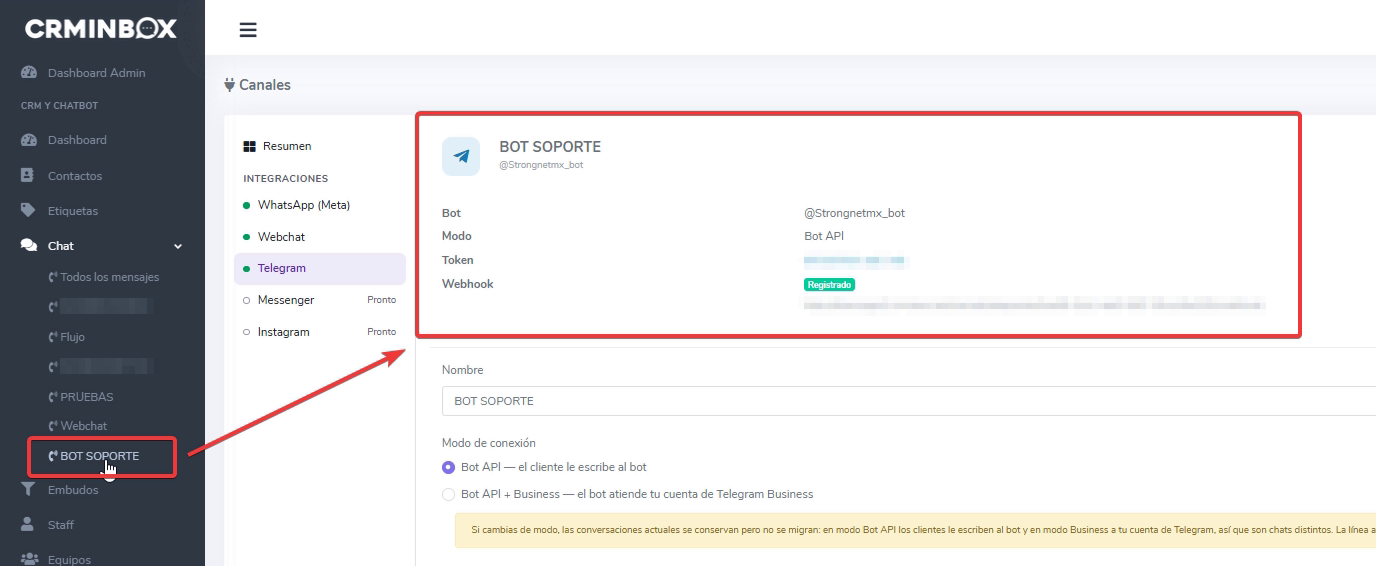Viewport: 1376px width, 566px height.
Task: Select Telegram integration
Action: (320, 269)
